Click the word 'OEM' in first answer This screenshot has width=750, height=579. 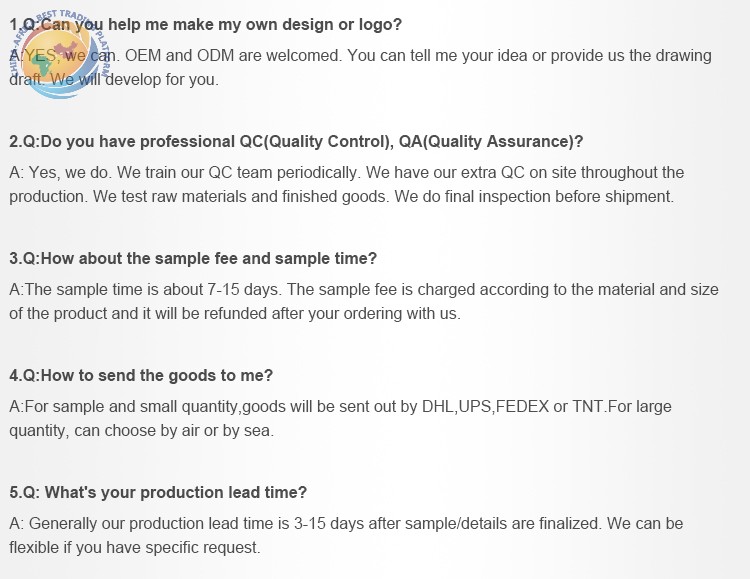(143, 56)
